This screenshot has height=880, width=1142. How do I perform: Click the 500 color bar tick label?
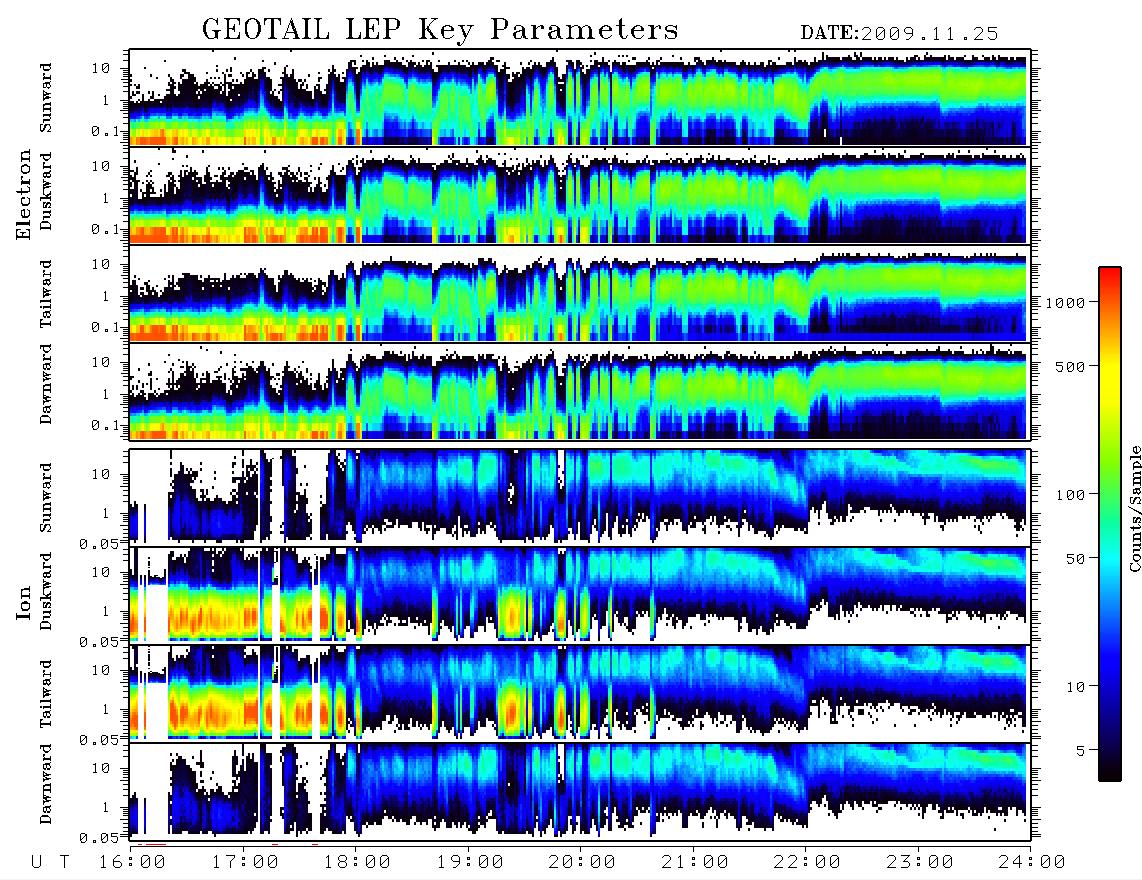pyautogui.click(x=1070, y=366)
